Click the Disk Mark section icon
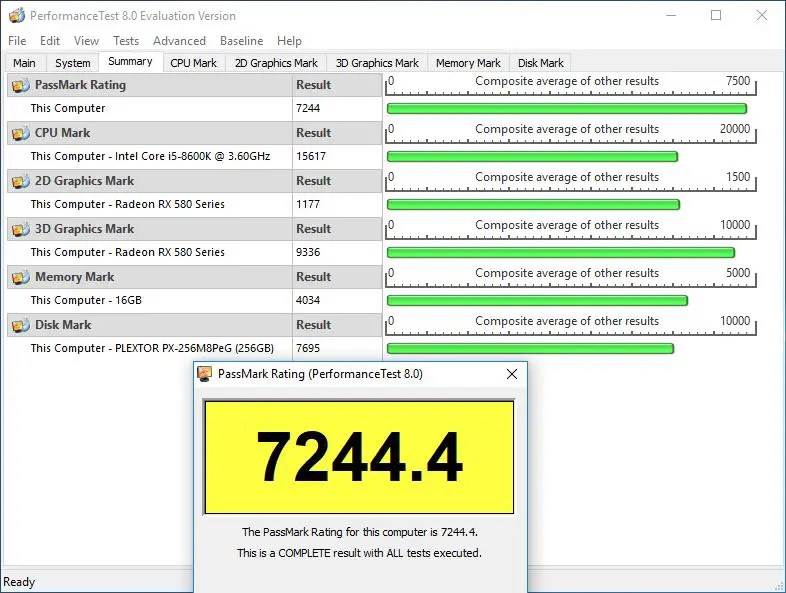This screenshot has height=593, width=786. point(21,325)
